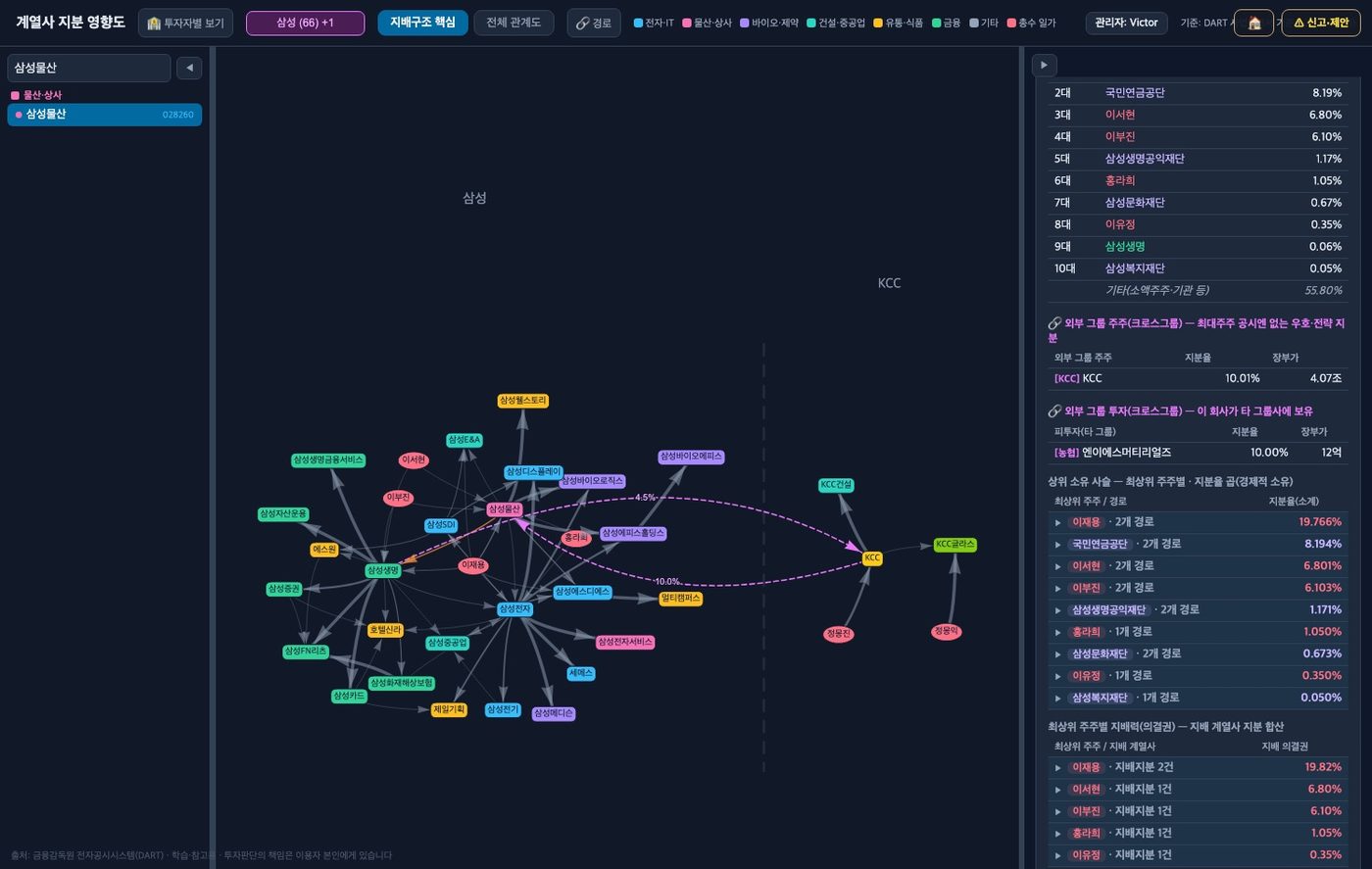
Task: Click the 삼성헬스토리 node
Action: click(x=523, y=401)
